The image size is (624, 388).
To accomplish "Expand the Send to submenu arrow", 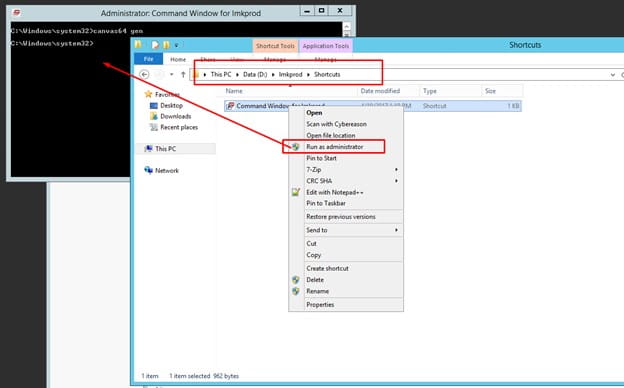I will pos(396,230).
